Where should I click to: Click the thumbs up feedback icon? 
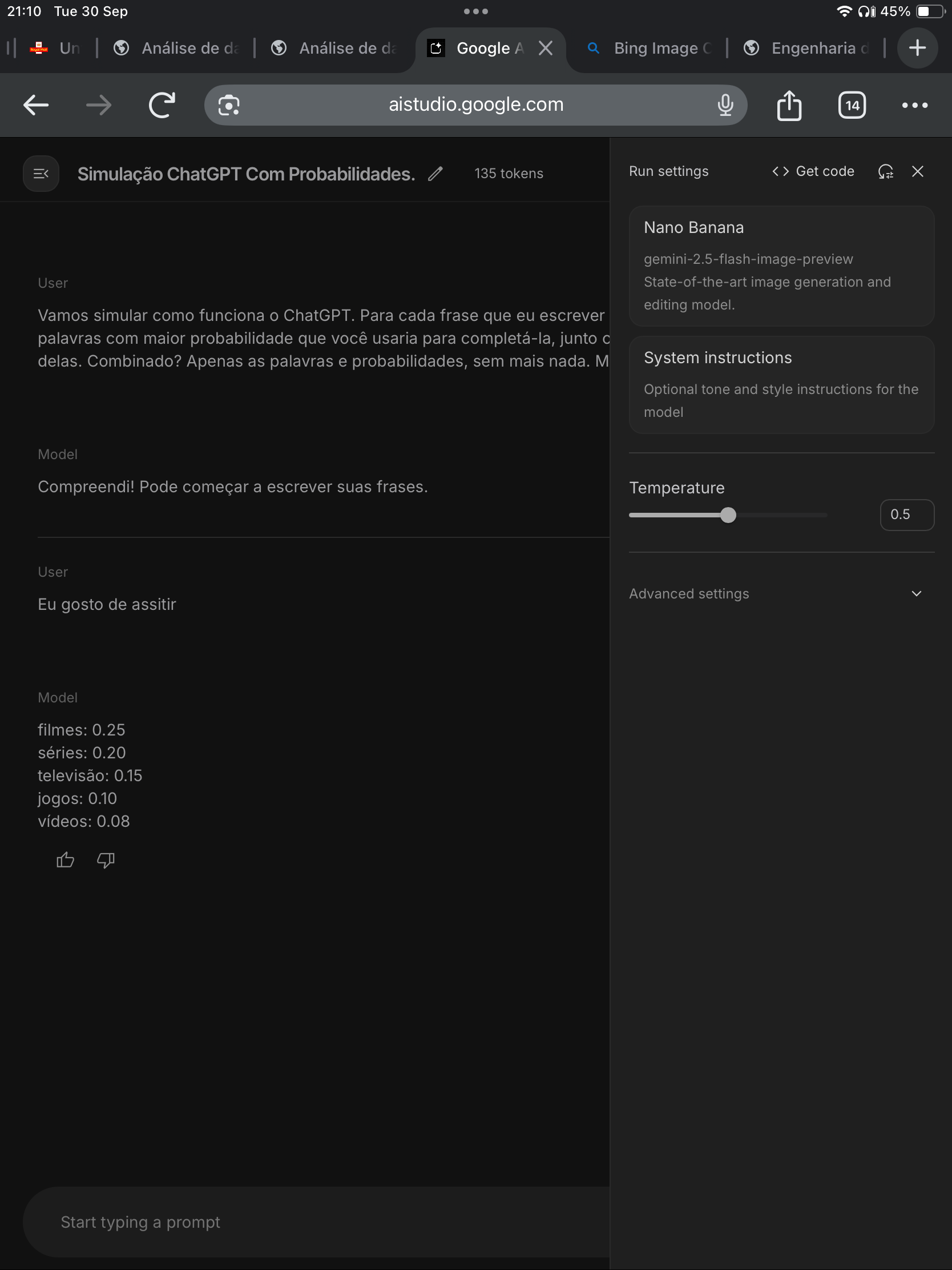(66, 859)
